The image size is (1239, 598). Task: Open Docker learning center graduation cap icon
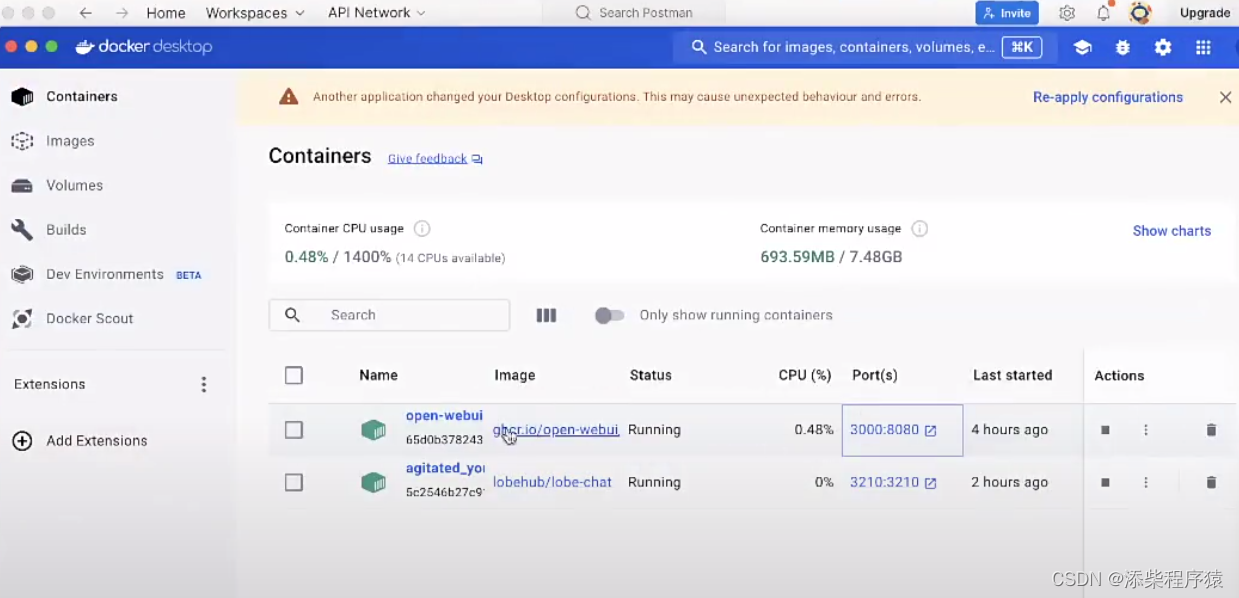click(1082, 47)
